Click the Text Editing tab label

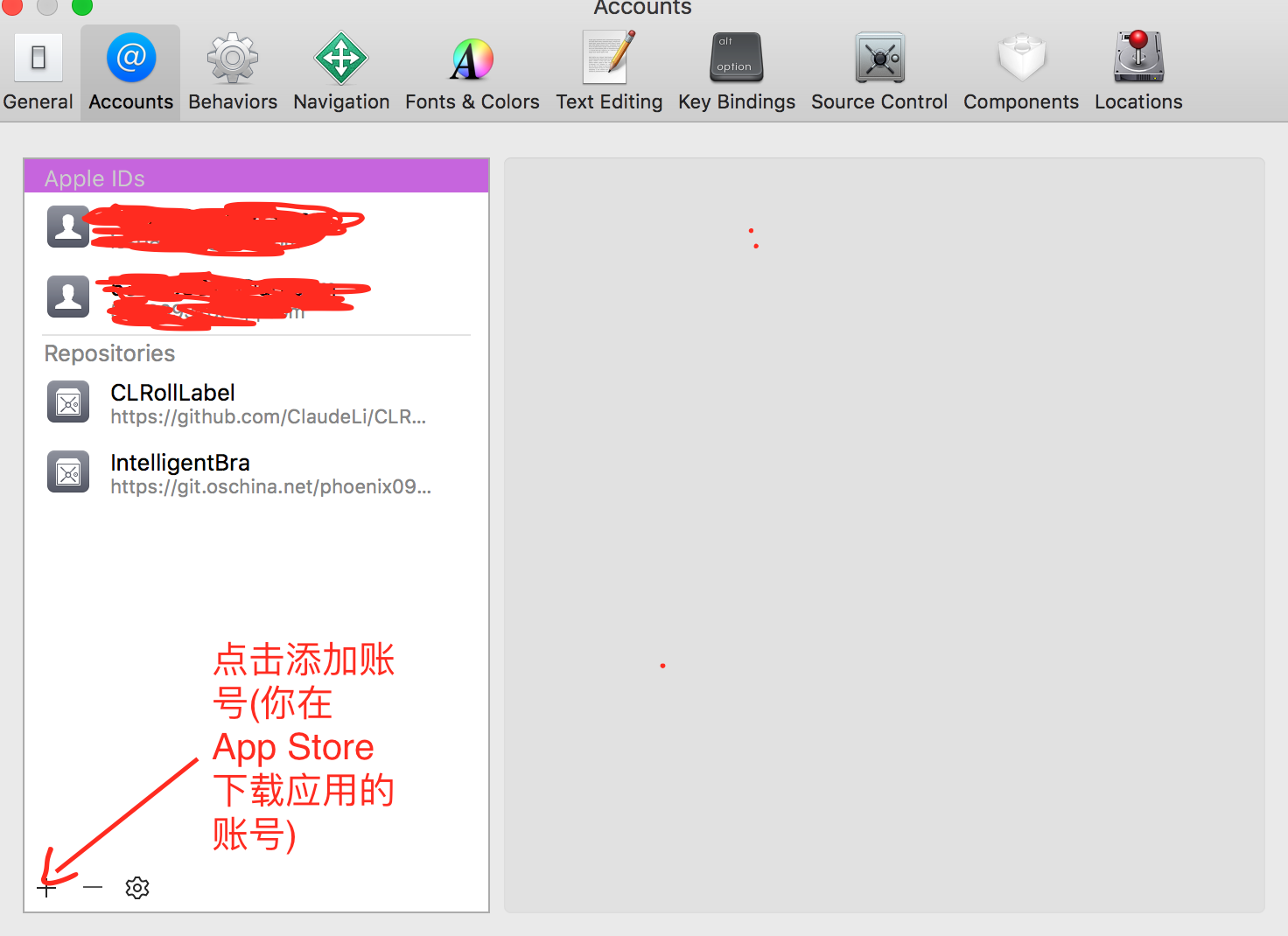click(x=609, y=102)
